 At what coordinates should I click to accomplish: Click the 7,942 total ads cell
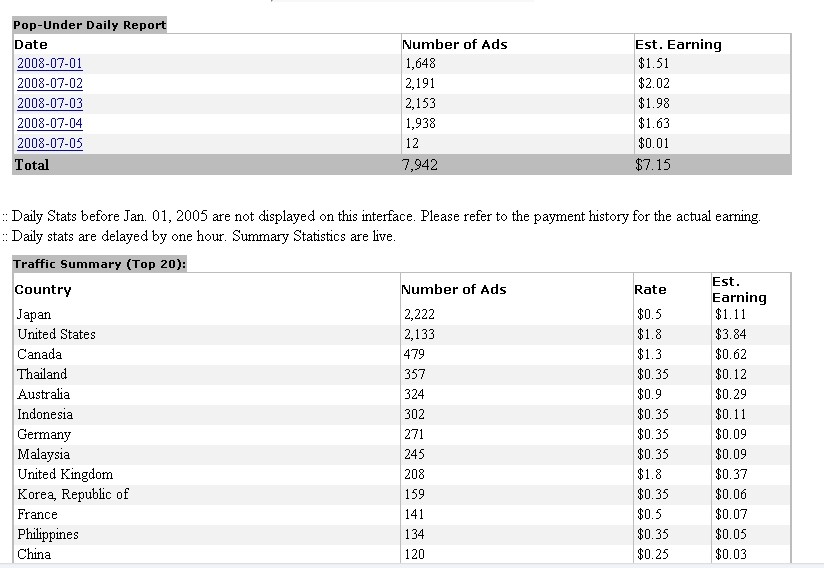(419, 165)
